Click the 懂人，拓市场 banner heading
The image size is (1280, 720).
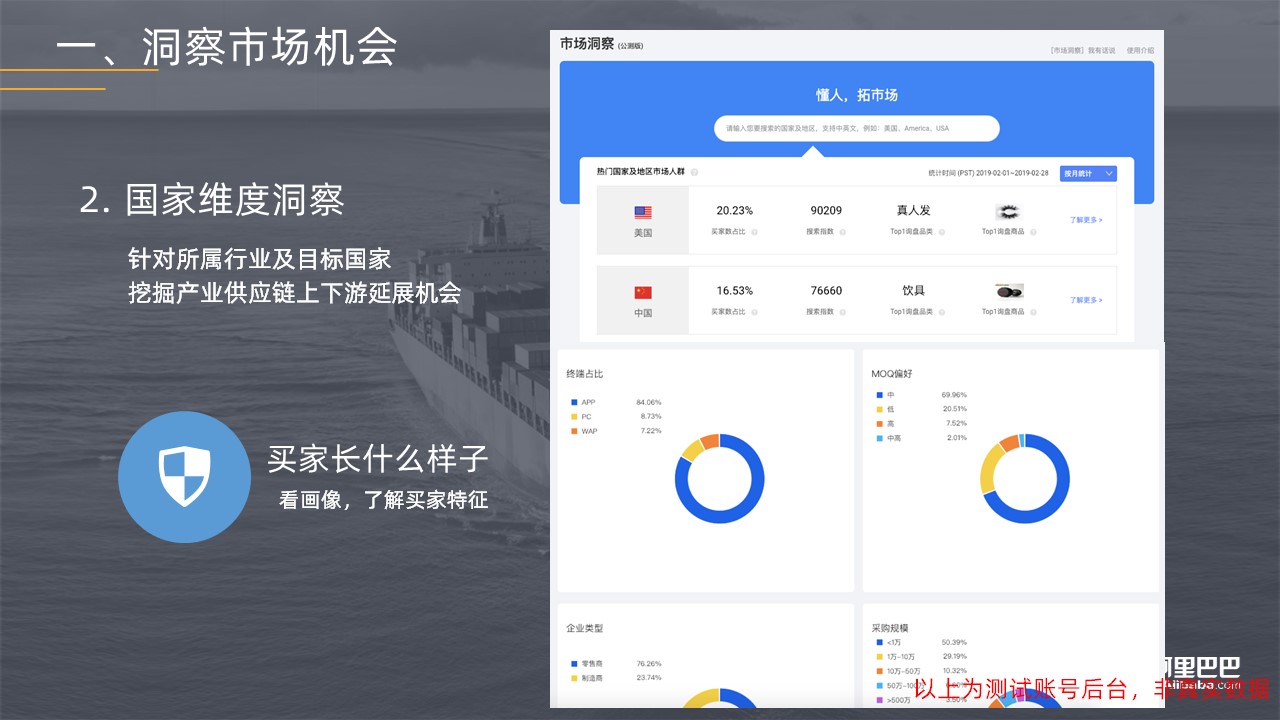tap(857, 95)
